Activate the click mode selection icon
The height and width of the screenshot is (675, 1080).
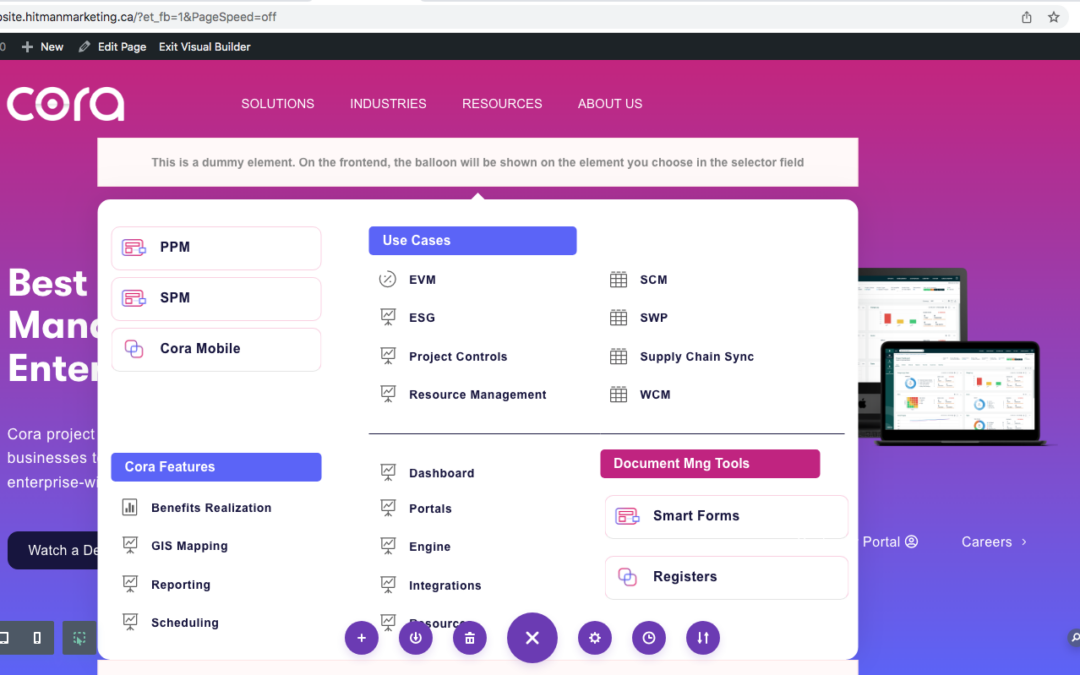(x=79, y=638)
